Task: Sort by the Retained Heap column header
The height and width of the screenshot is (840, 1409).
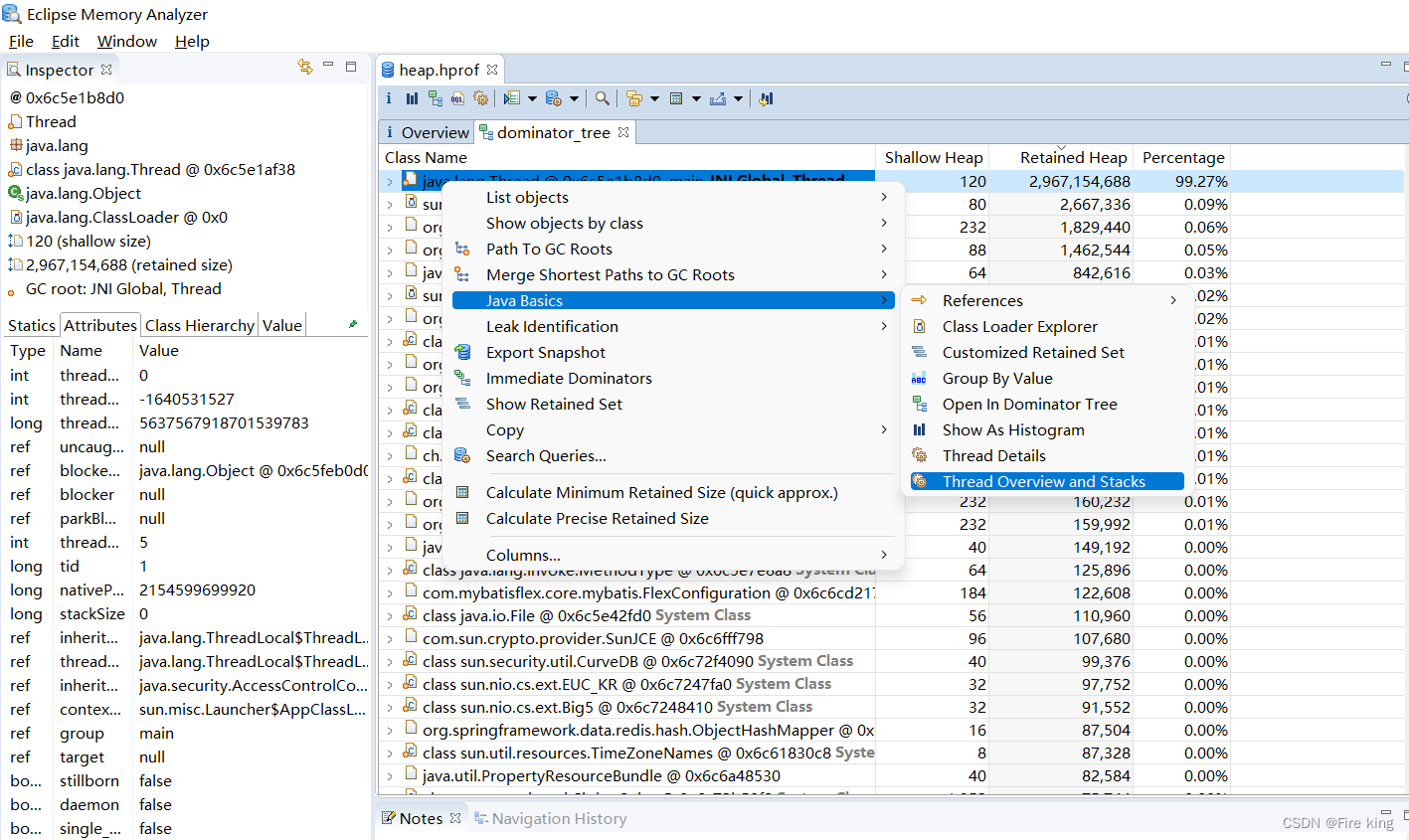Action: point(1061,157)
